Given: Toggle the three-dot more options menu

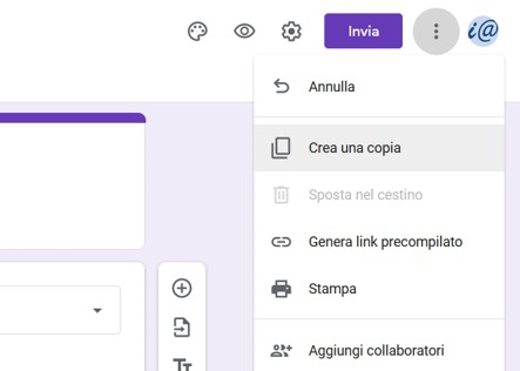Looking at the screenshot, I should (436, 31).
